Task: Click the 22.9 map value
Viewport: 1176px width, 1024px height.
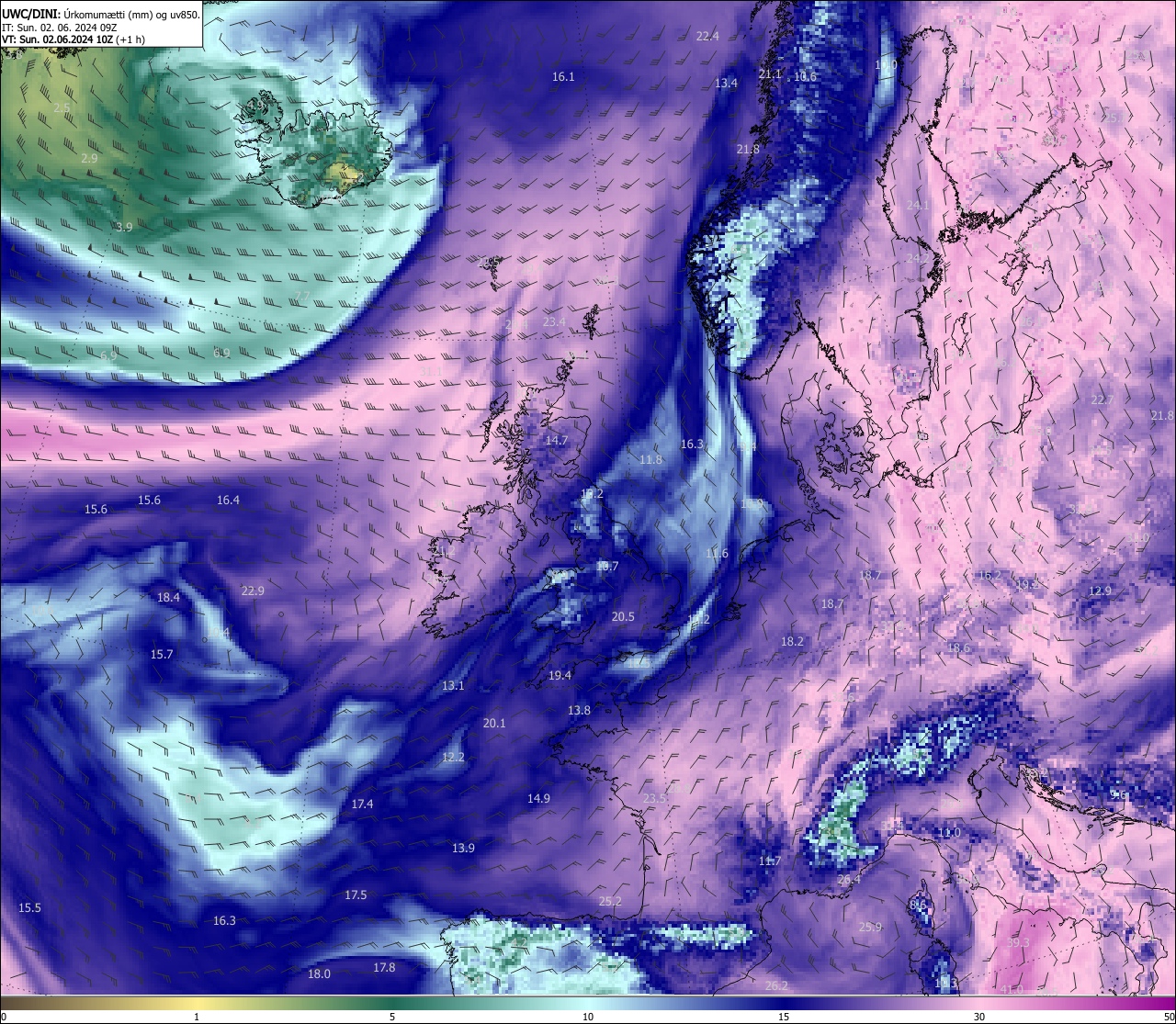Action: pyautogui.click(x=253, y=591)
